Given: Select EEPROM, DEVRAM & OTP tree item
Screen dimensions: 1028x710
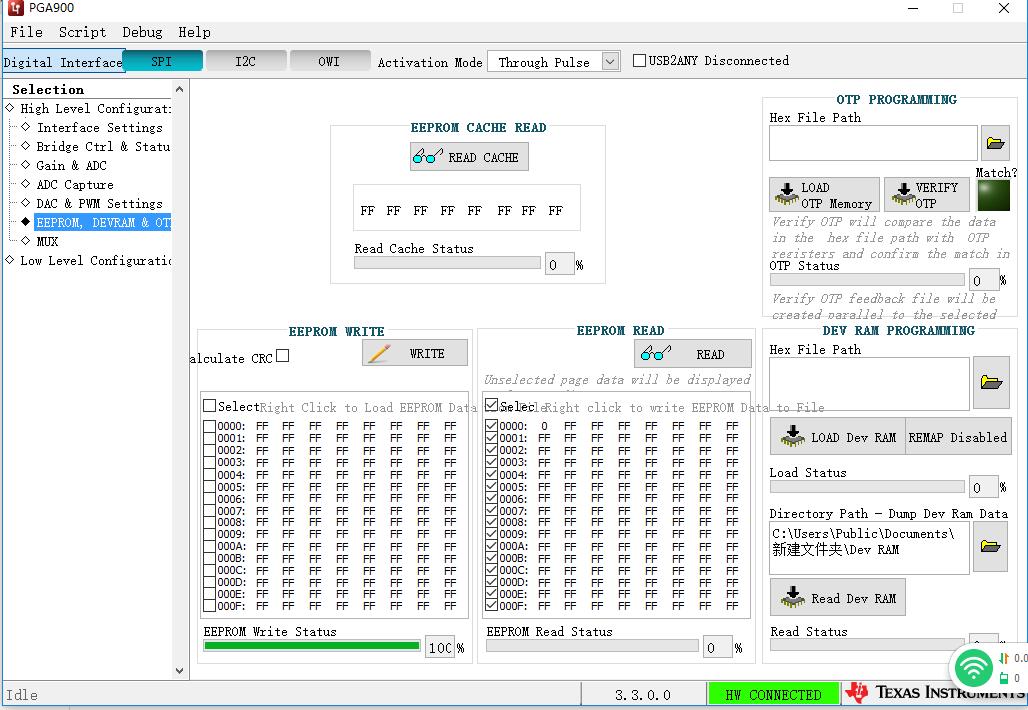Looking at the screenshot, I should coord(102,222).
